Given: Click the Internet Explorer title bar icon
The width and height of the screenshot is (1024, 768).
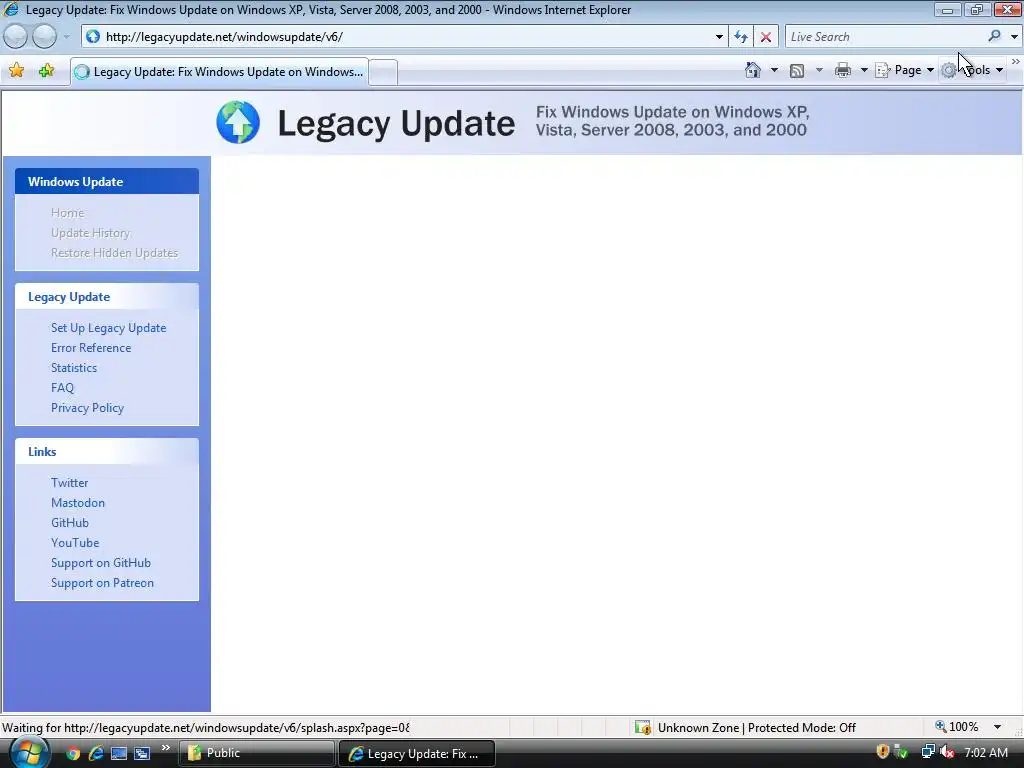Looking at the screenshot, I should click(x=11, y=9).
